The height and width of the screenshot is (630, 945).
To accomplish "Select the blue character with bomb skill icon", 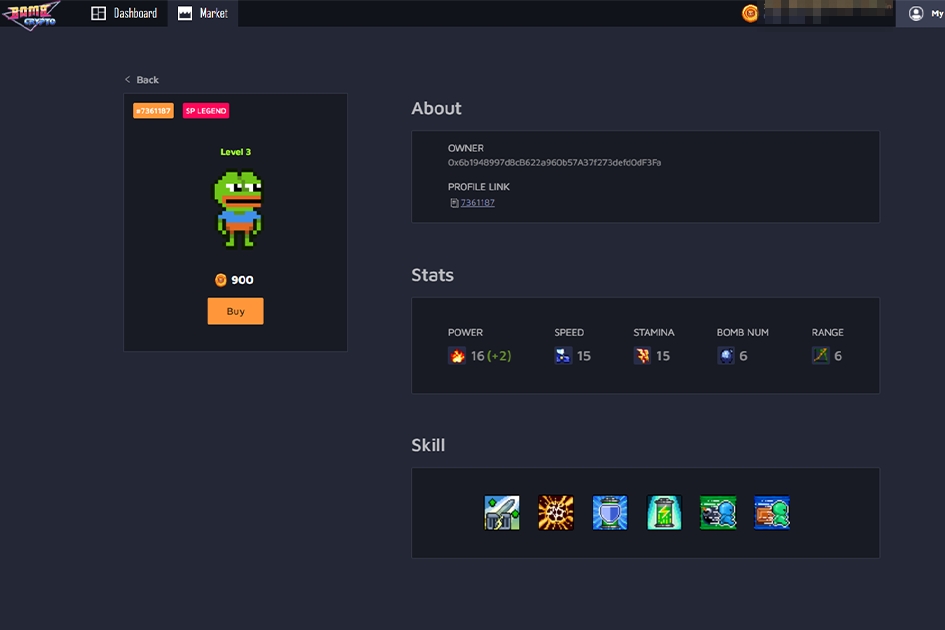I will click(718, 513).
